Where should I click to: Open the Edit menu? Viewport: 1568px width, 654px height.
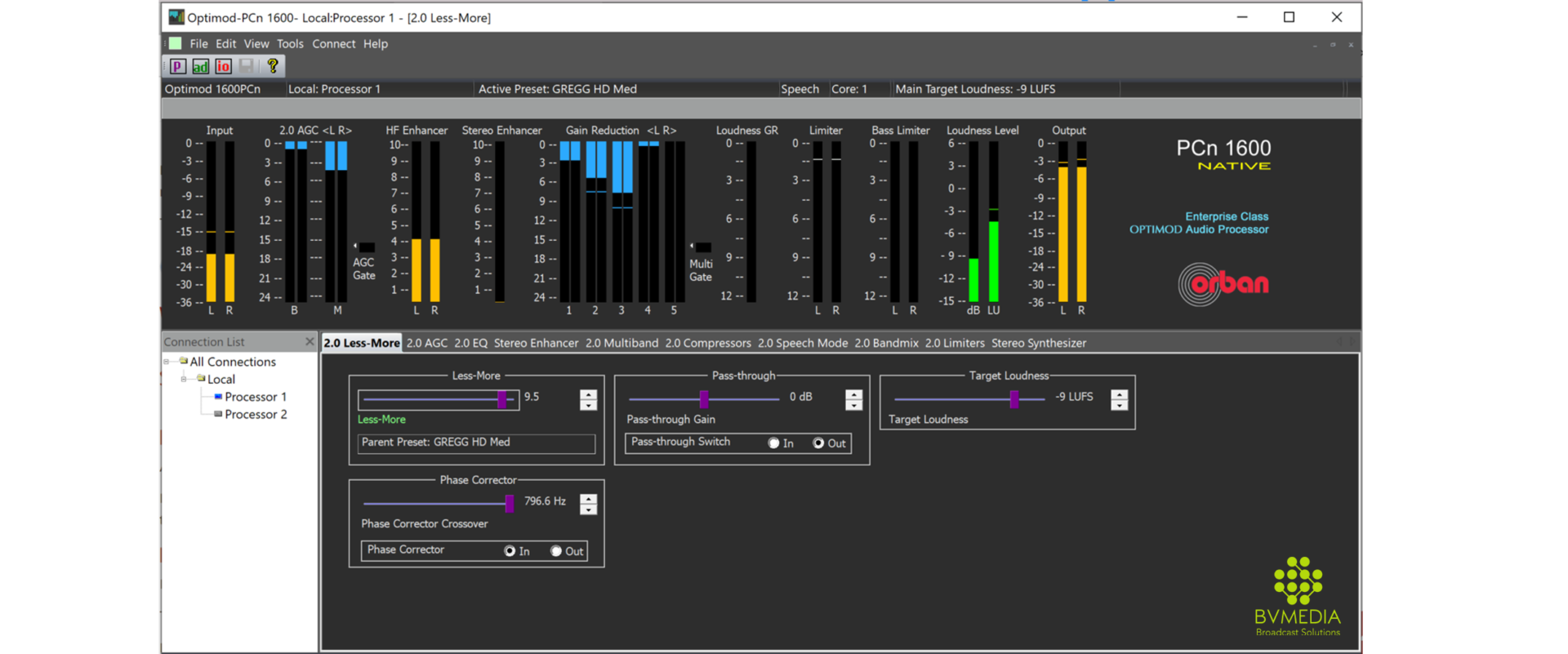[x=225, y=43]
